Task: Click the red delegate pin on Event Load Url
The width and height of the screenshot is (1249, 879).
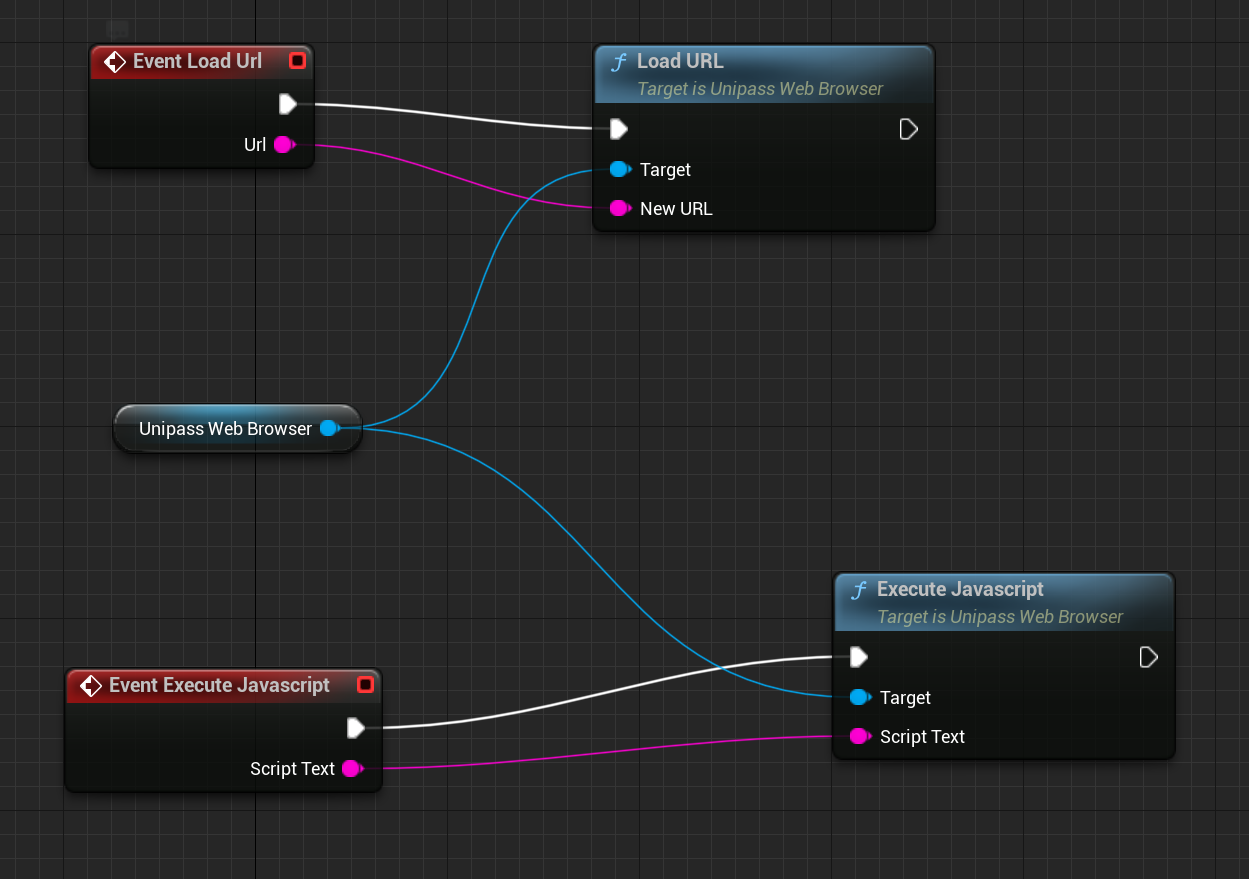Action: [297, 61]
